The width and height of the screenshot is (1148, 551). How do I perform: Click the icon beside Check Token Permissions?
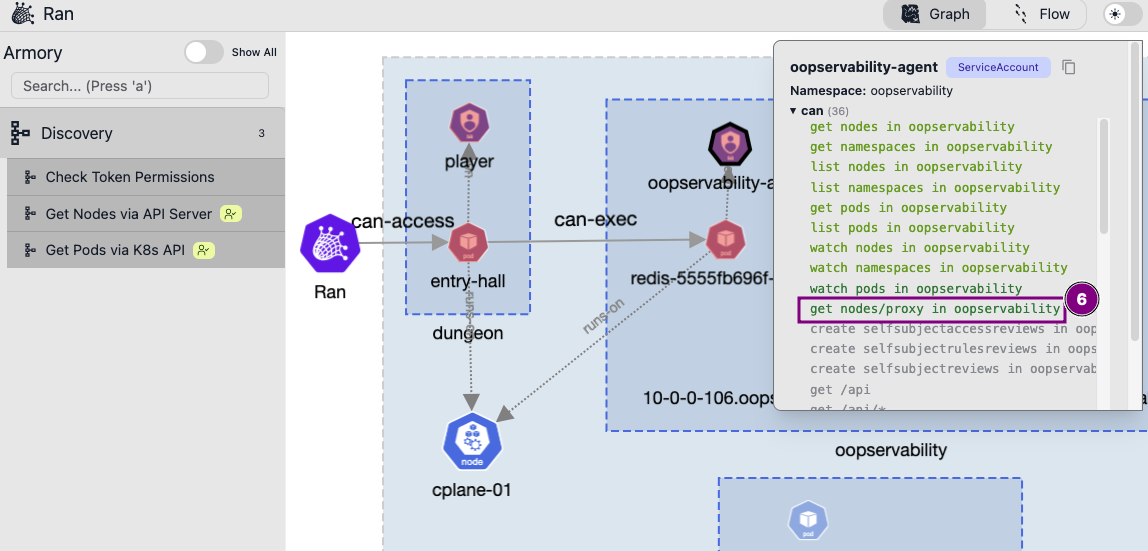click(x=30, y=177)
